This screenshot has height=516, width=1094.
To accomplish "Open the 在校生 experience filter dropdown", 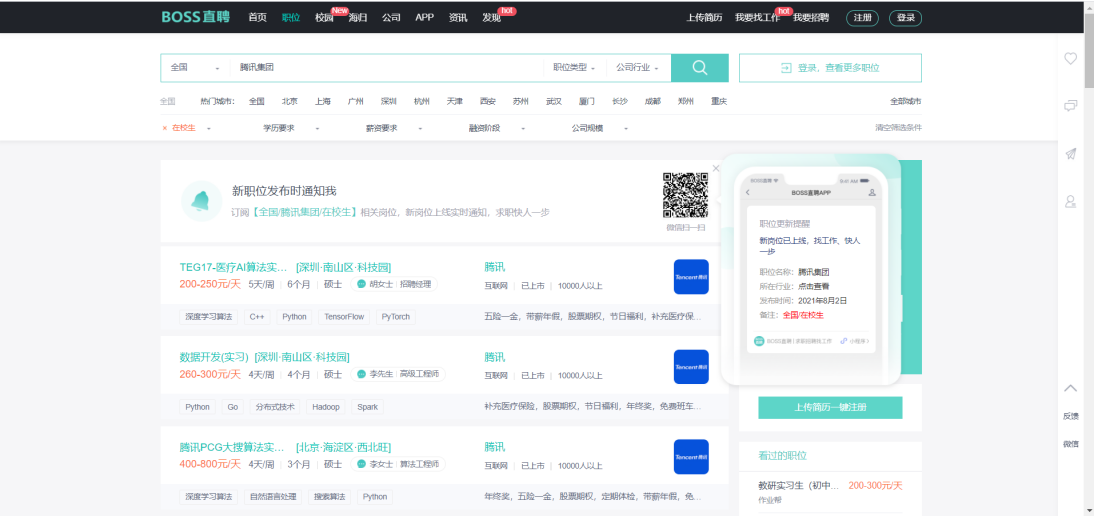I will 191,128.
